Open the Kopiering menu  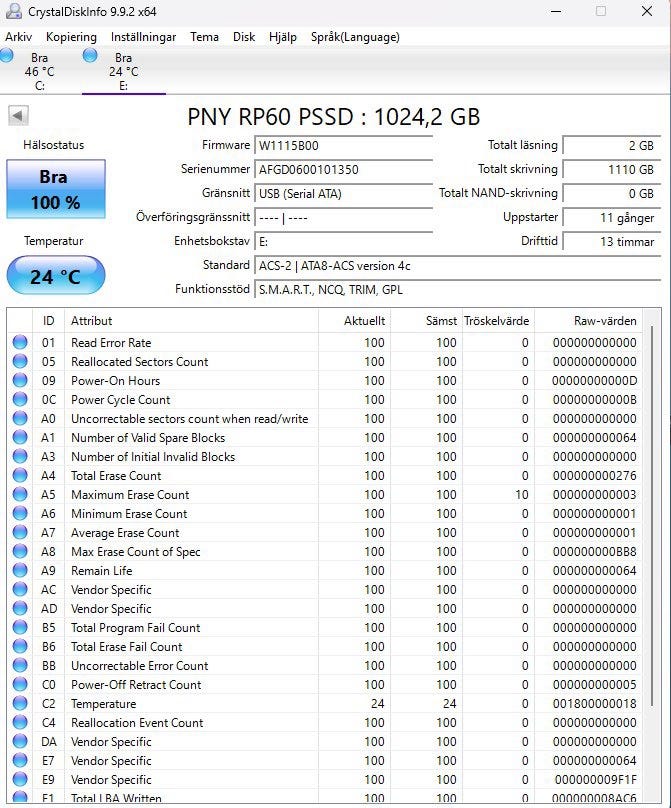[x=71, y=37]
